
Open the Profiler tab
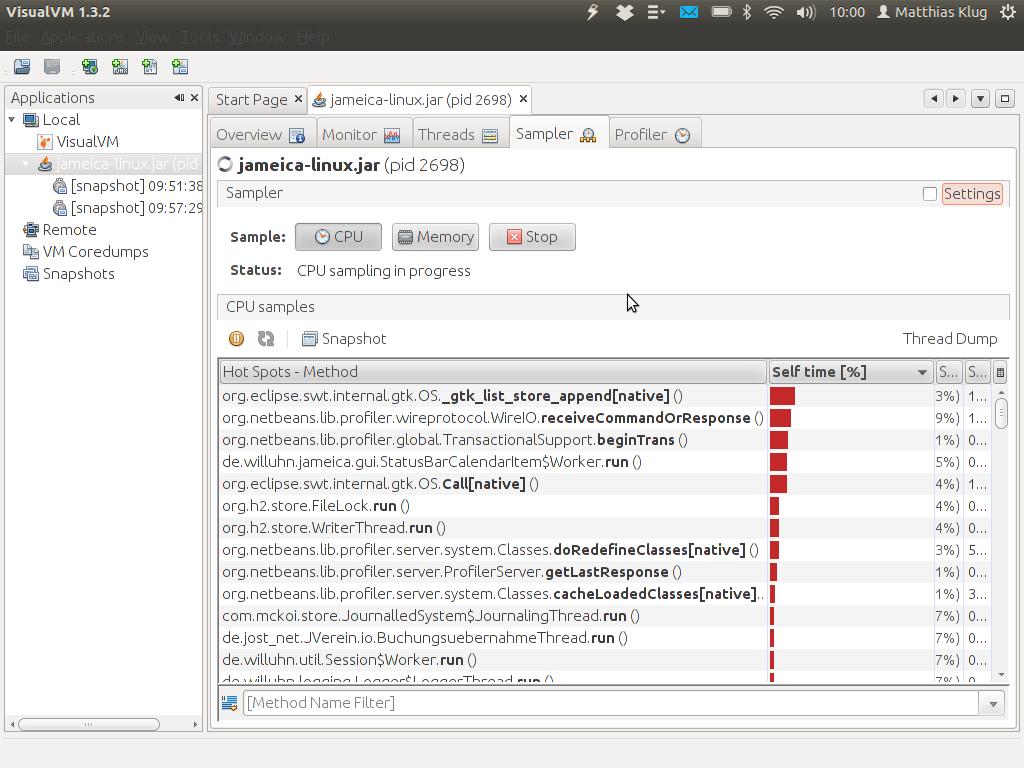pos(651,135)
